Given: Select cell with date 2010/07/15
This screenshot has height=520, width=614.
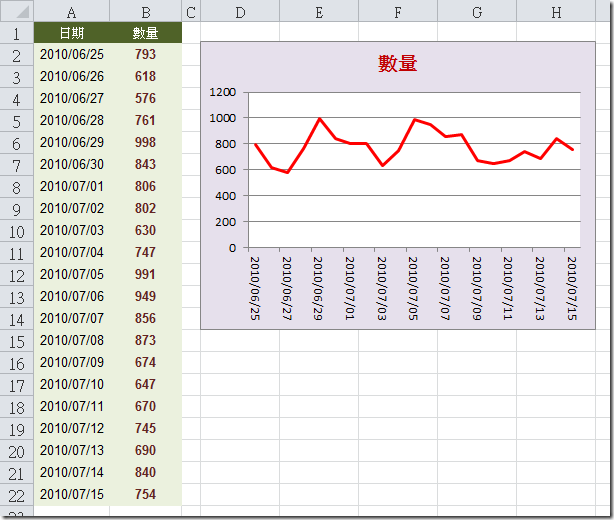Looking at the screenshot, I should [x=72, y=494].
